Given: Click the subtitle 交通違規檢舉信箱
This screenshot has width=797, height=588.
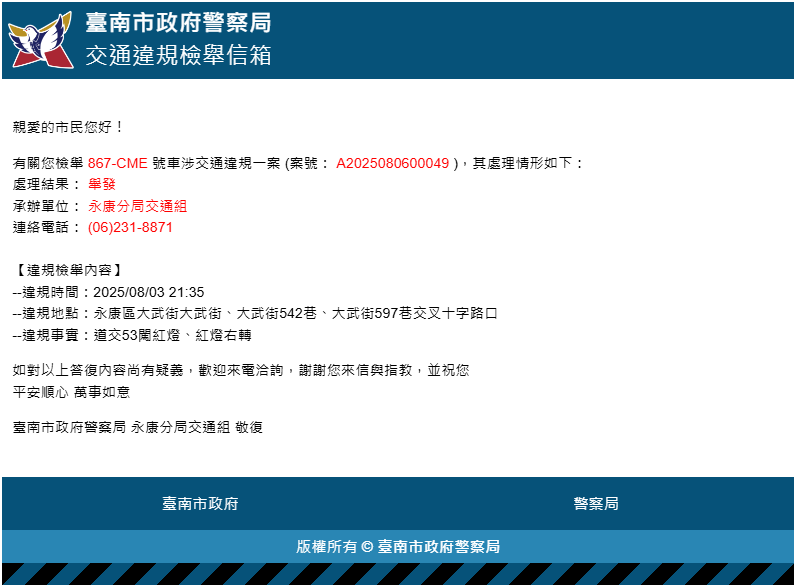Looking at the screenshot, I should coord(178,55).
